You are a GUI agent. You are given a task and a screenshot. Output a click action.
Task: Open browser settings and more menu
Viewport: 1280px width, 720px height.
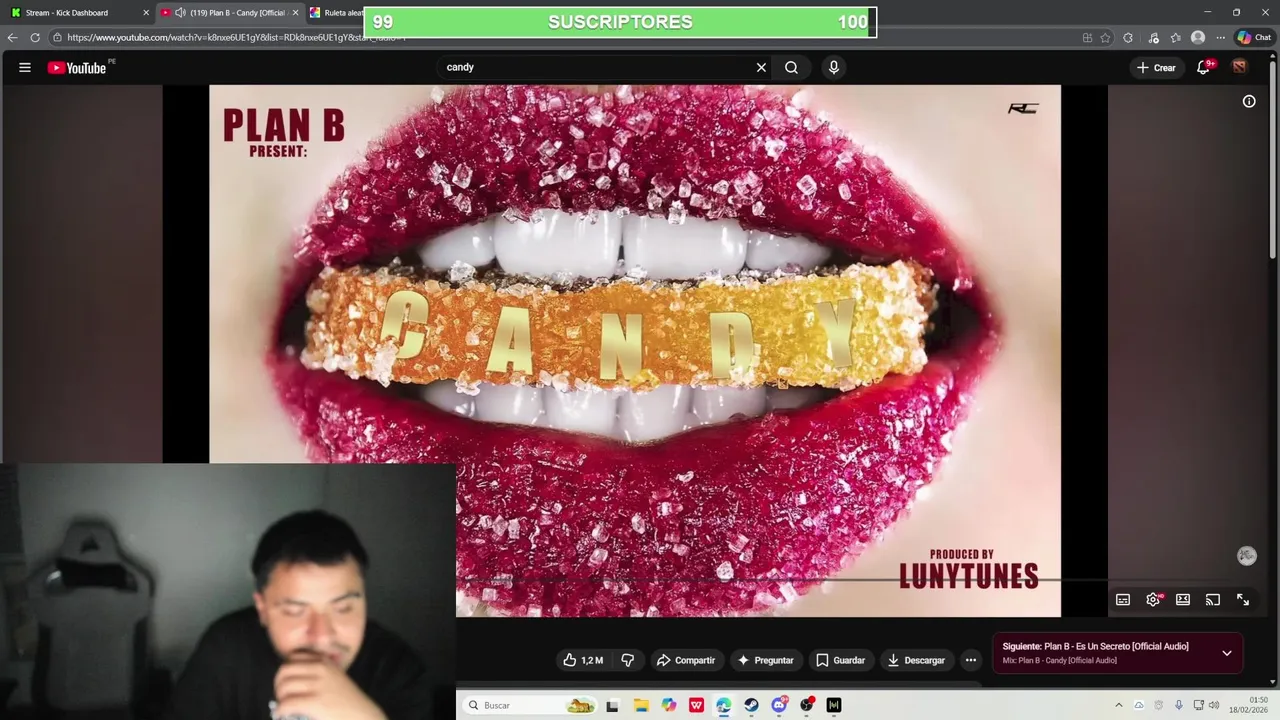[1221, 37]
